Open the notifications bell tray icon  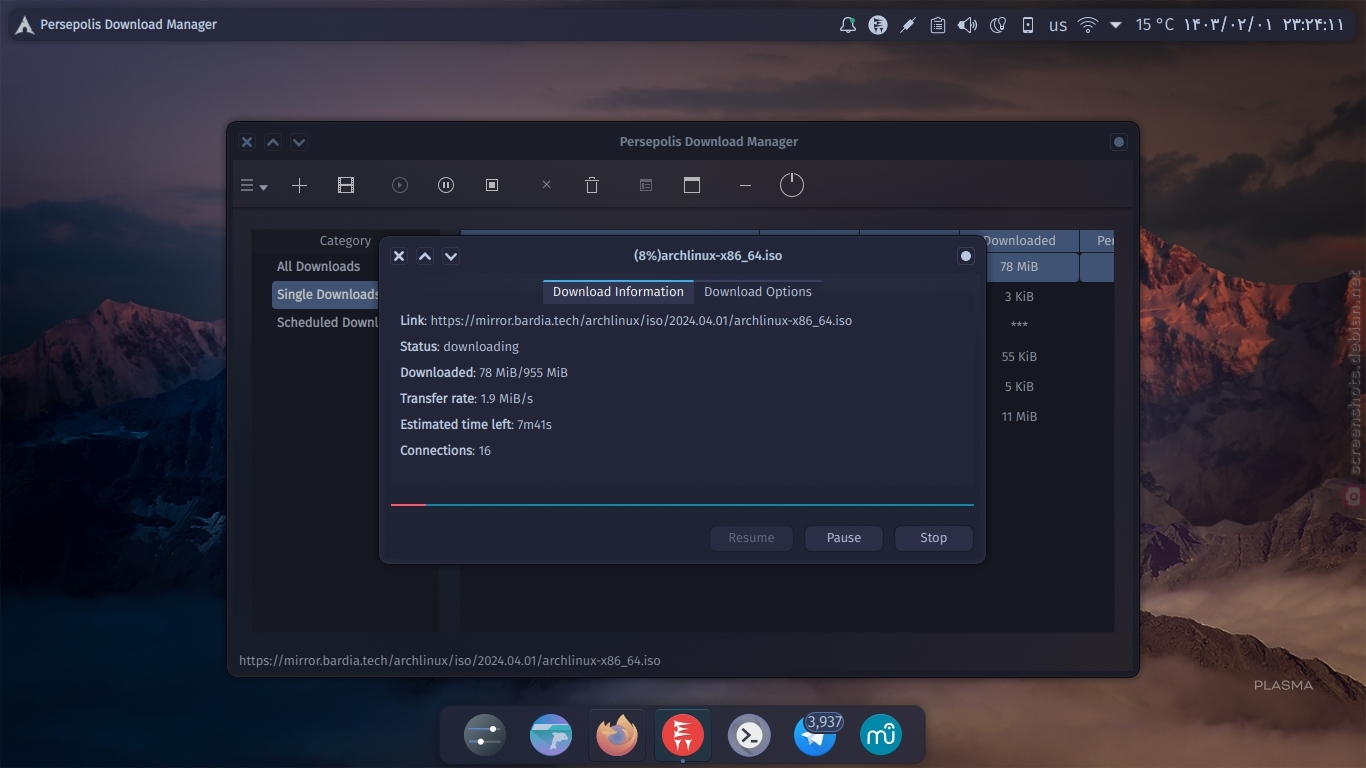(x=848, y=25)
